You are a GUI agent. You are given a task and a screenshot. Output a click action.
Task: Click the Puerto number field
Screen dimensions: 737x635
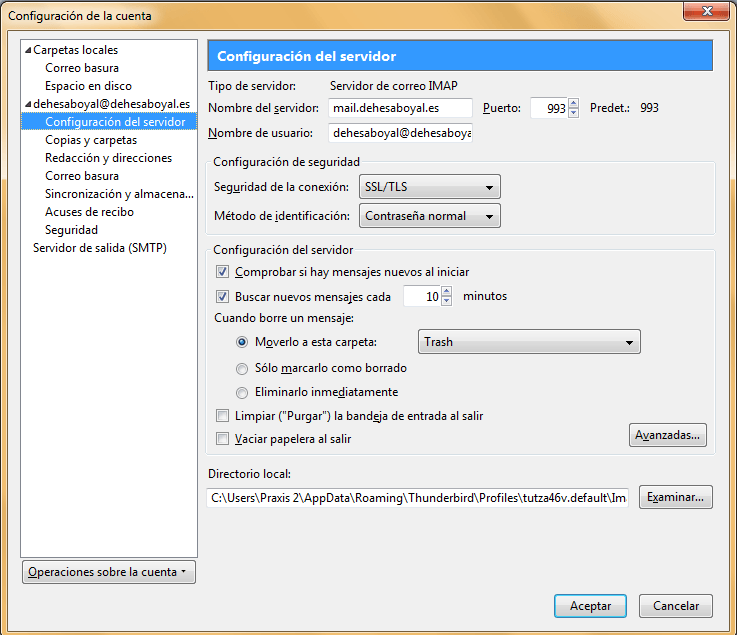click(x=549, y=108)
